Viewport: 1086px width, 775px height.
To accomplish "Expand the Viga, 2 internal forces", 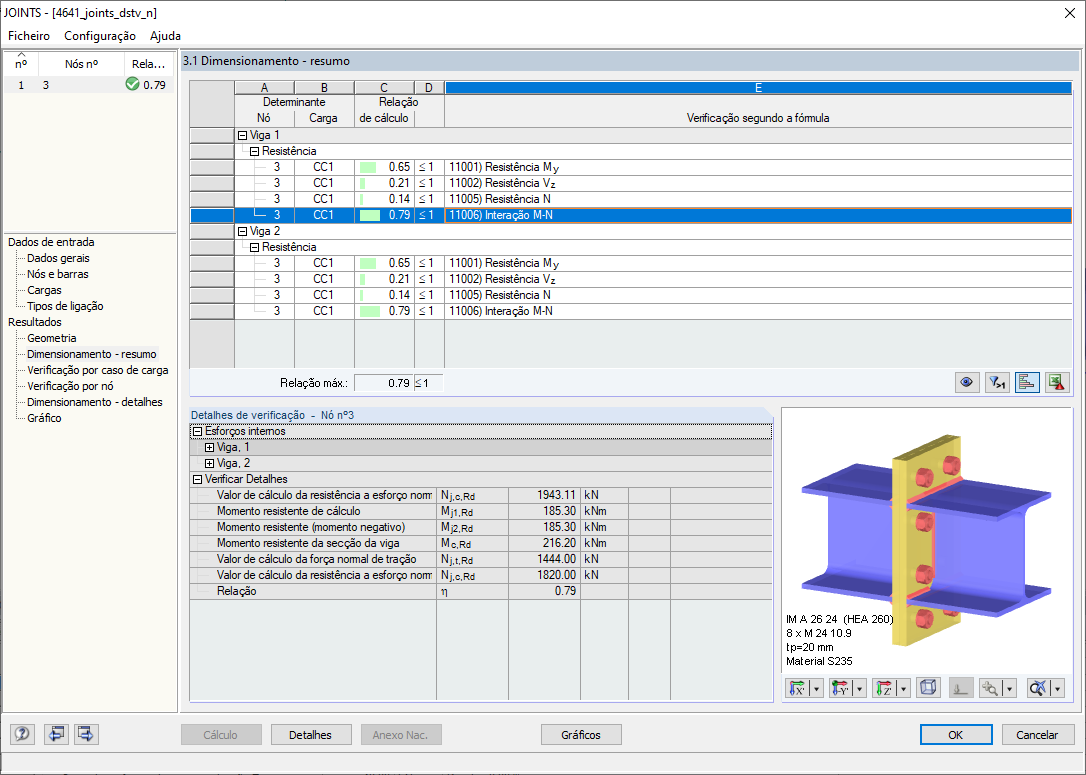I will [209, 463].
